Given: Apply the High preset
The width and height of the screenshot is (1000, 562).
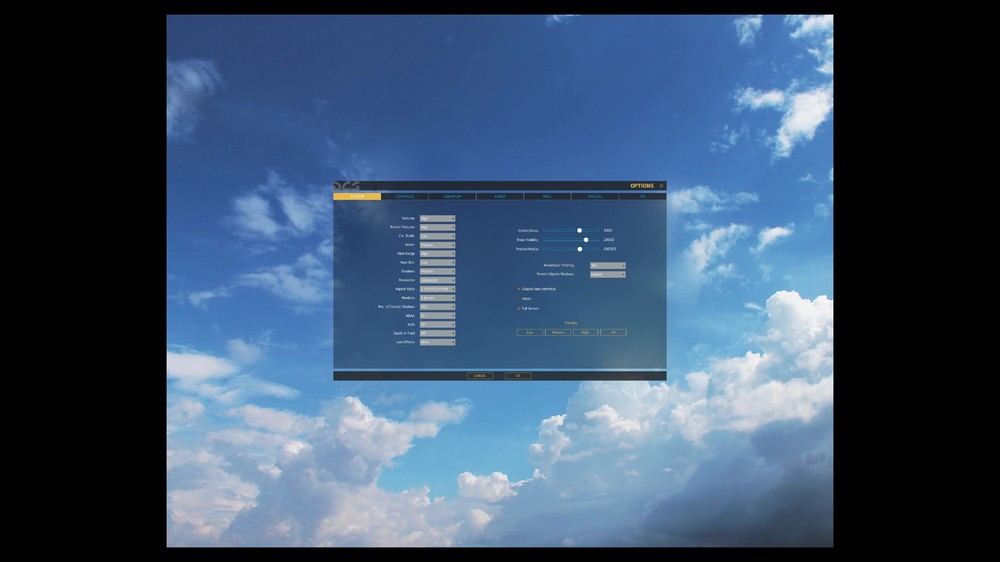Looking at the screenshot, I should coord(585,332).
